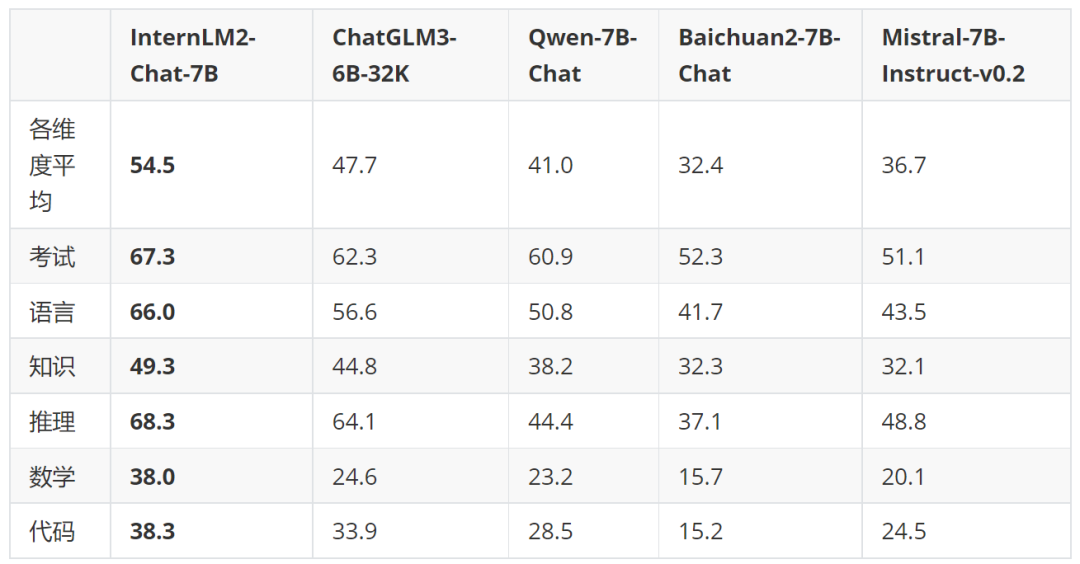Click the InternLM2-Chat-7B column header
Screen dimensions: 1080x564
pos(193,56)
